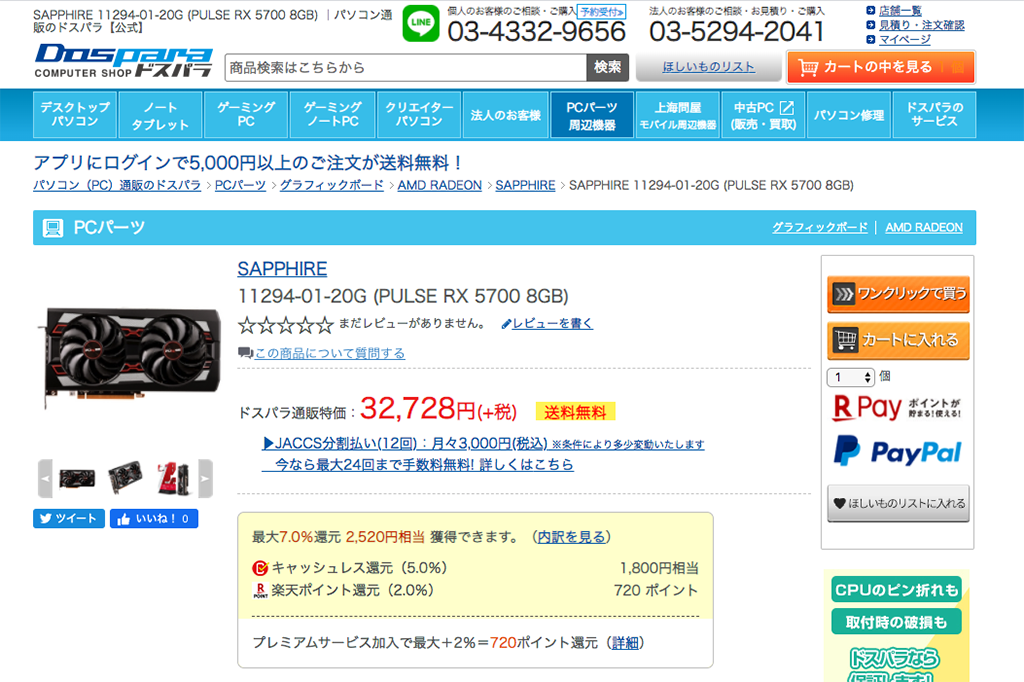Click breadcrumb SAPPHIRE link

point(525,186)
